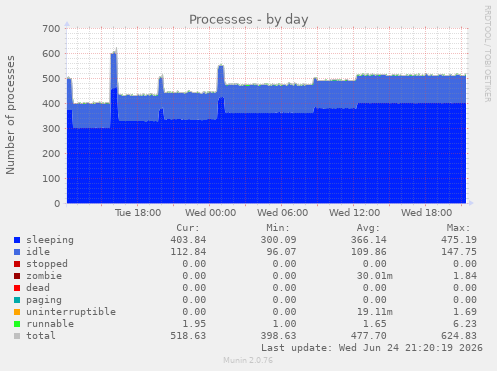Image resolution: width=497 pixels, height=371 pixels.
Task: Click the 'Min:' column header
Action: tap(278, 228)
